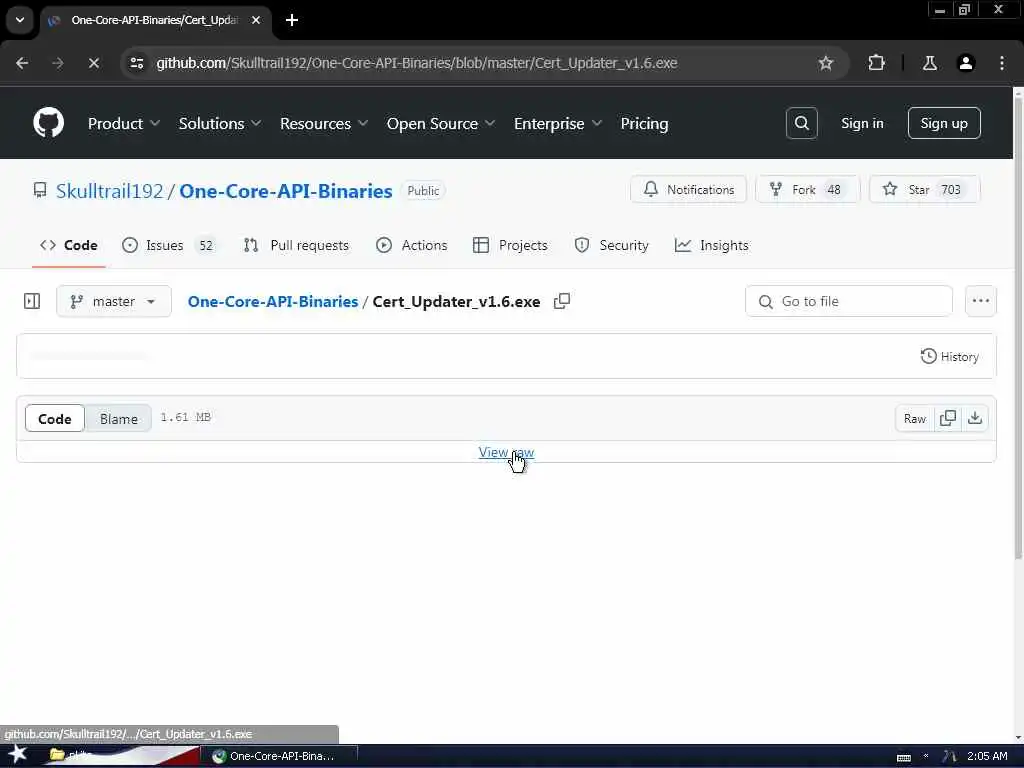This screenshot has height=768, width=1024.
Task: Copy raw file contents icon
Action: pyautogui.click(x=948, y=418)
